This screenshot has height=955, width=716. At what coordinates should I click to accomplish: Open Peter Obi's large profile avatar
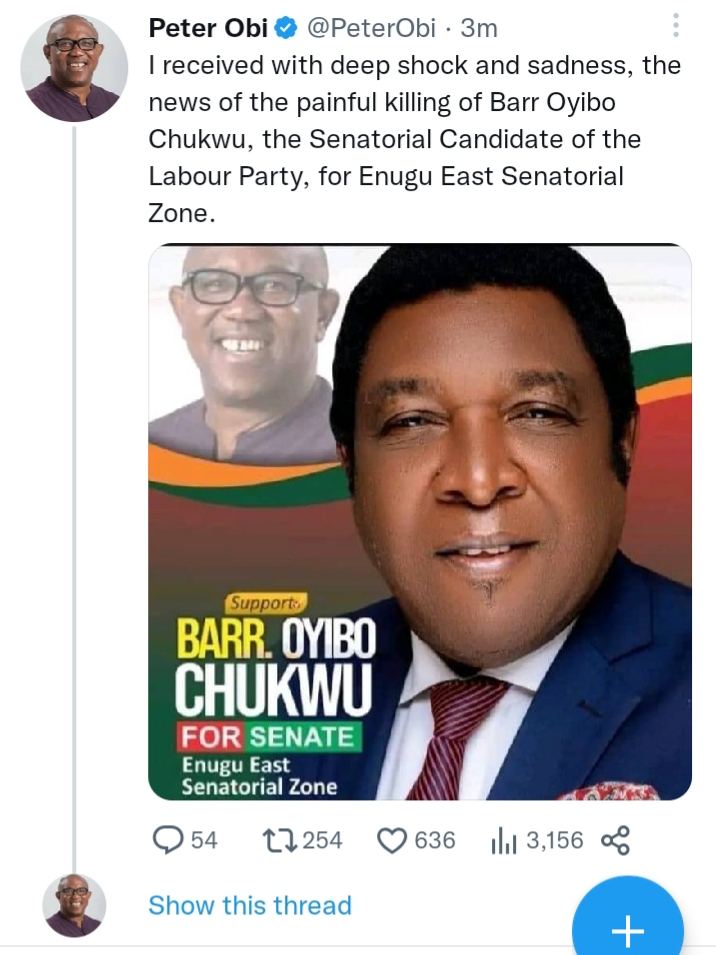(74, 68)
